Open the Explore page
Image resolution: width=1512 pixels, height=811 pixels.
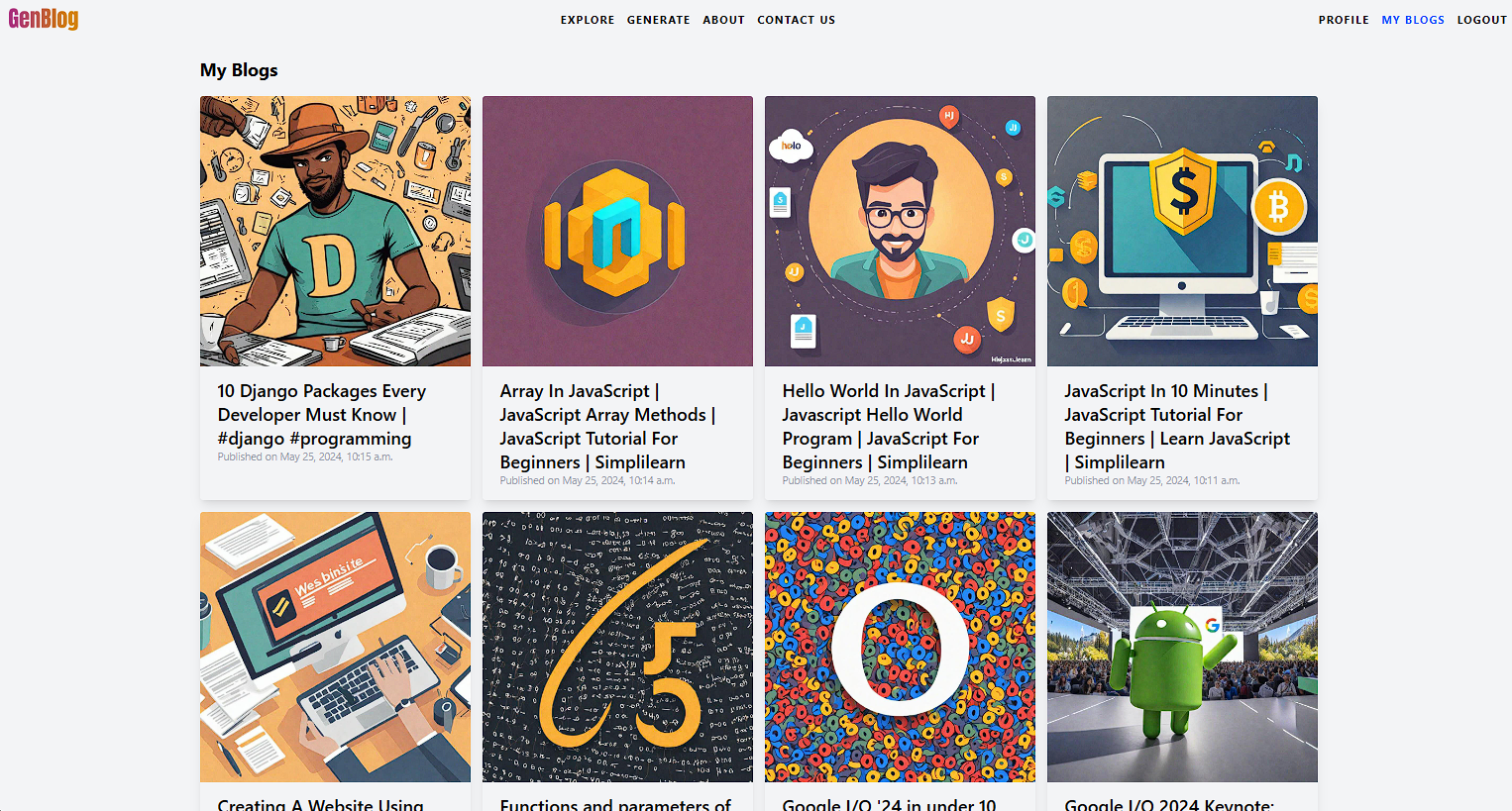[588, 20]
